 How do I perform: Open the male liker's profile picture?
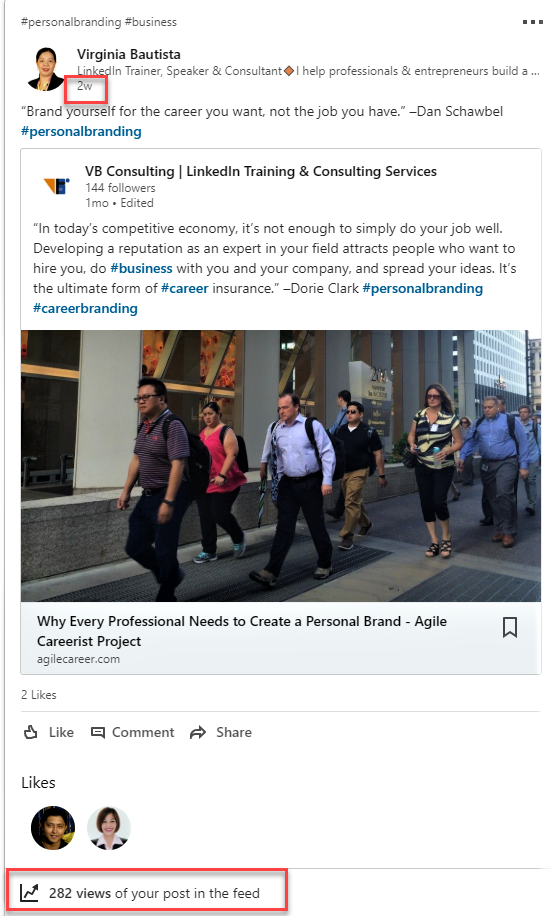tap(53, 828)
